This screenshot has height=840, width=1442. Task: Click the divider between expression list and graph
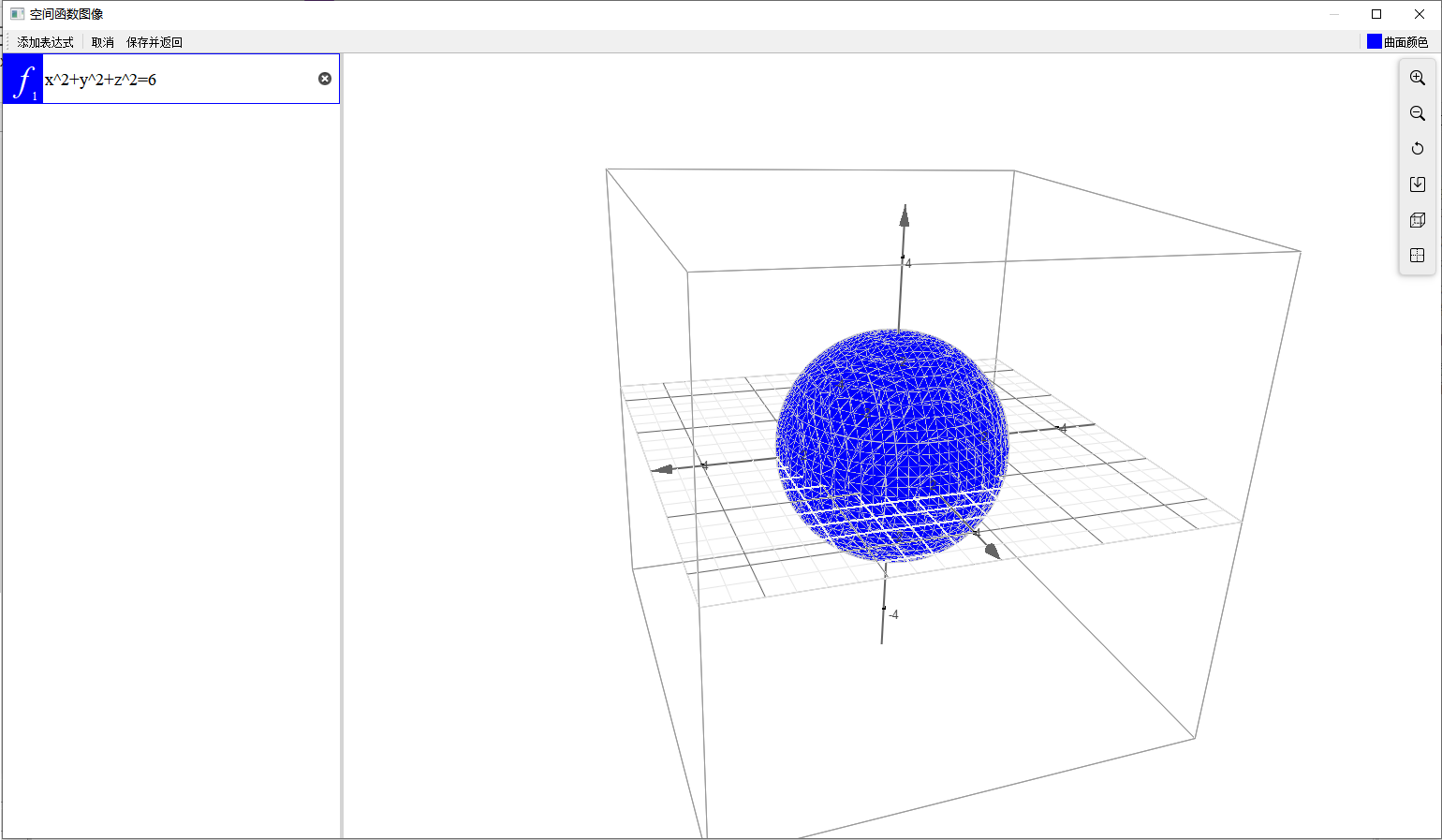342,446
